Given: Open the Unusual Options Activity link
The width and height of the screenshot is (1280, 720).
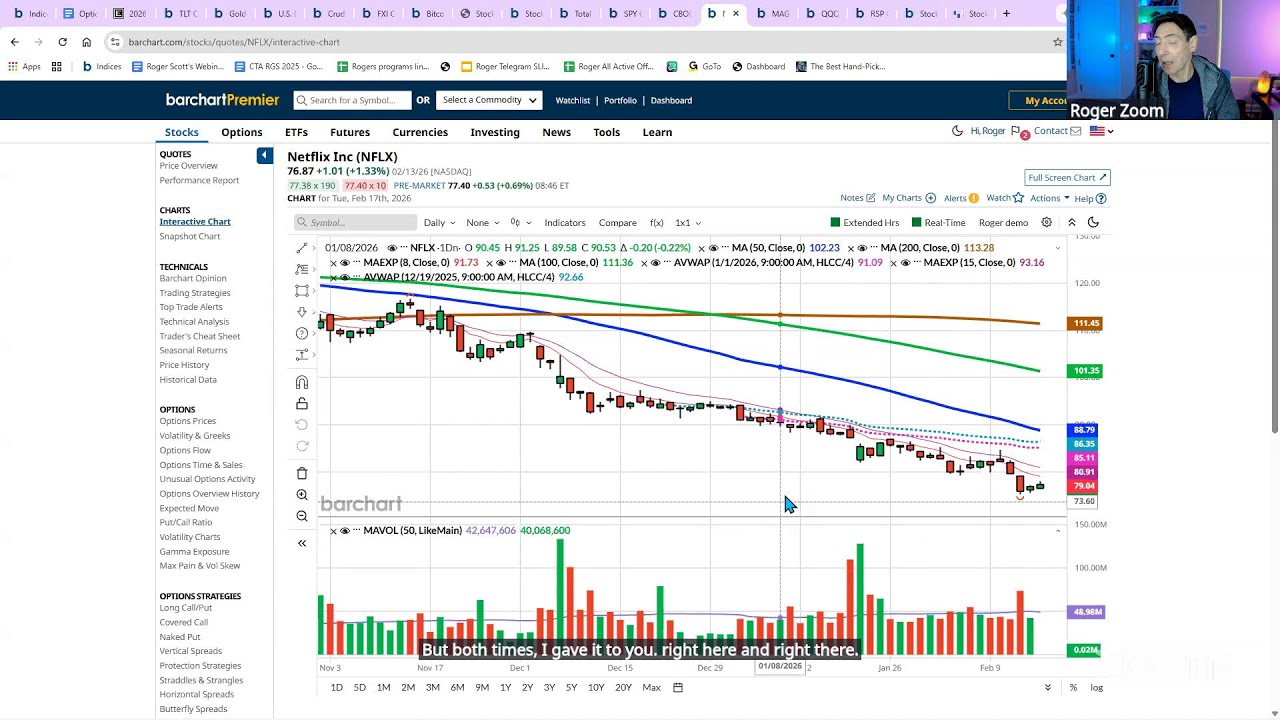Looking at the screenshot, I should coord(207,479).
